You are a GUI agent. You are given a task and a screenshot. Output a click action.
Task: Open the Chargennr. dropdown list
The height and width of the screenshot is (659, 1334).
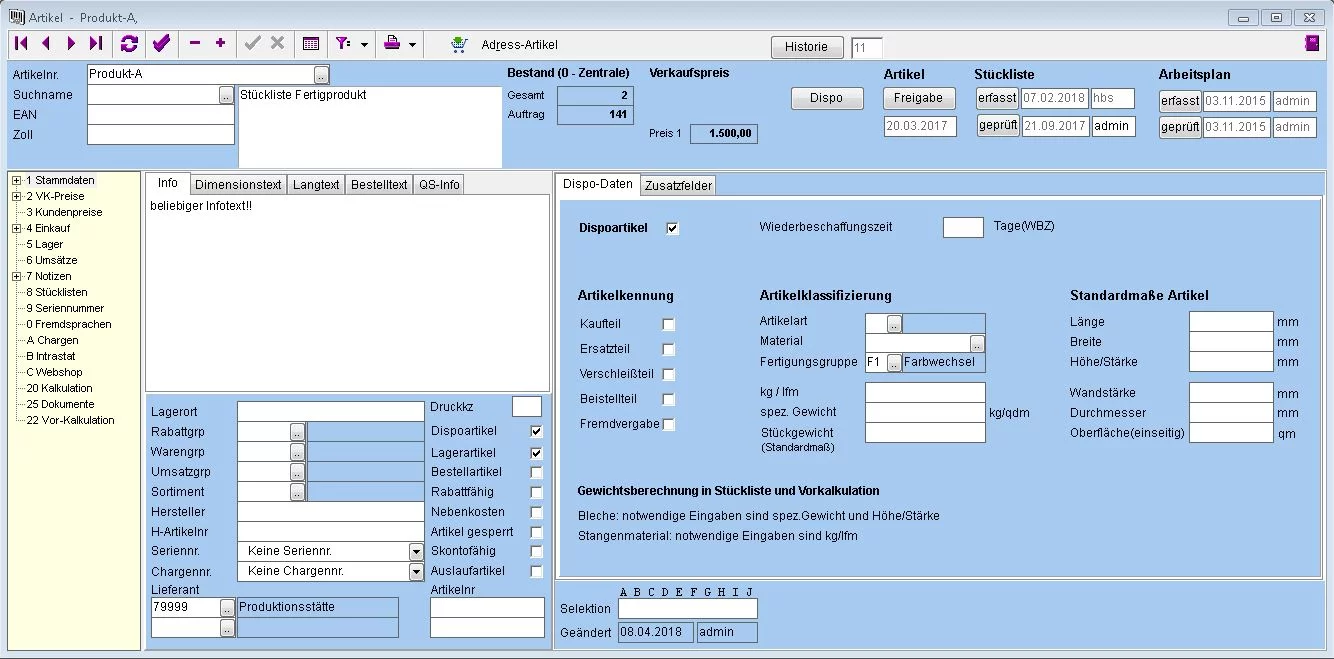416,572
